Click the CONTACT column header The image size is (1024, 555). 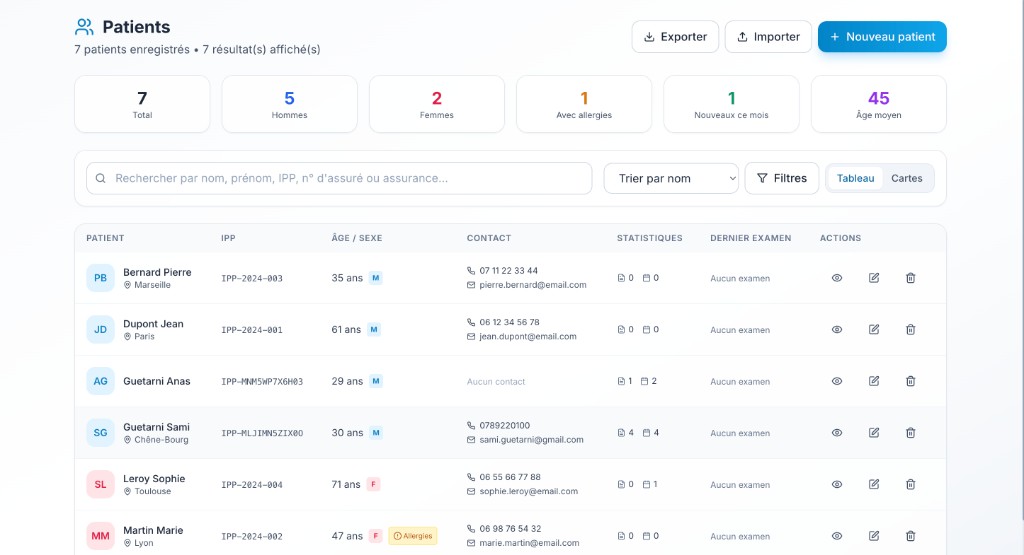[x=488, y=238]
